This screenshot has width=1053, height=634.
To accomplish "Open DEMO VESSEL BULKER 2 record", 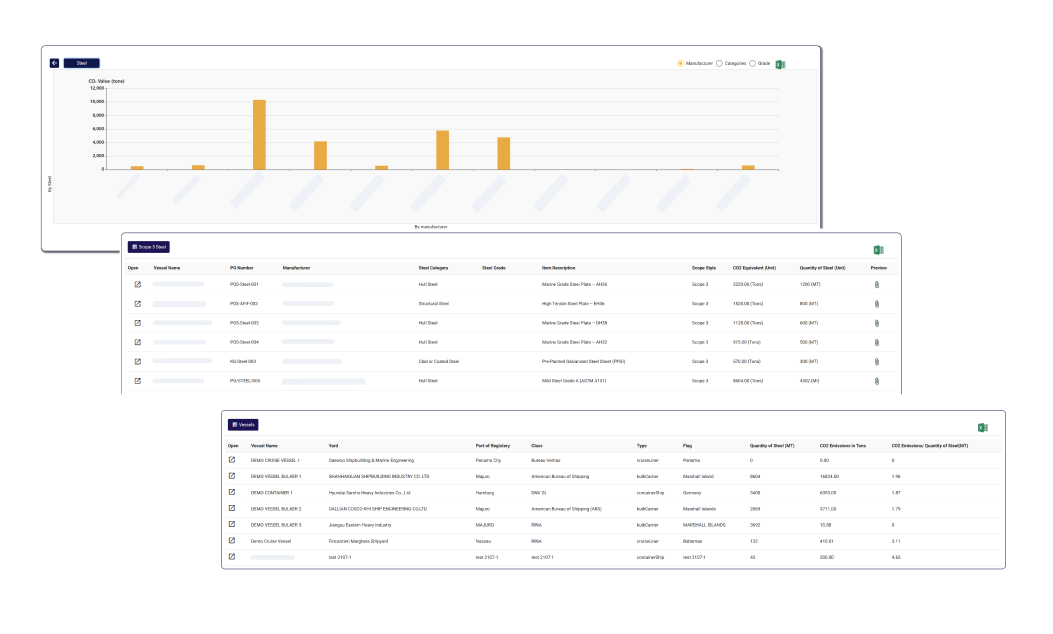I will (x=232, y=508).
